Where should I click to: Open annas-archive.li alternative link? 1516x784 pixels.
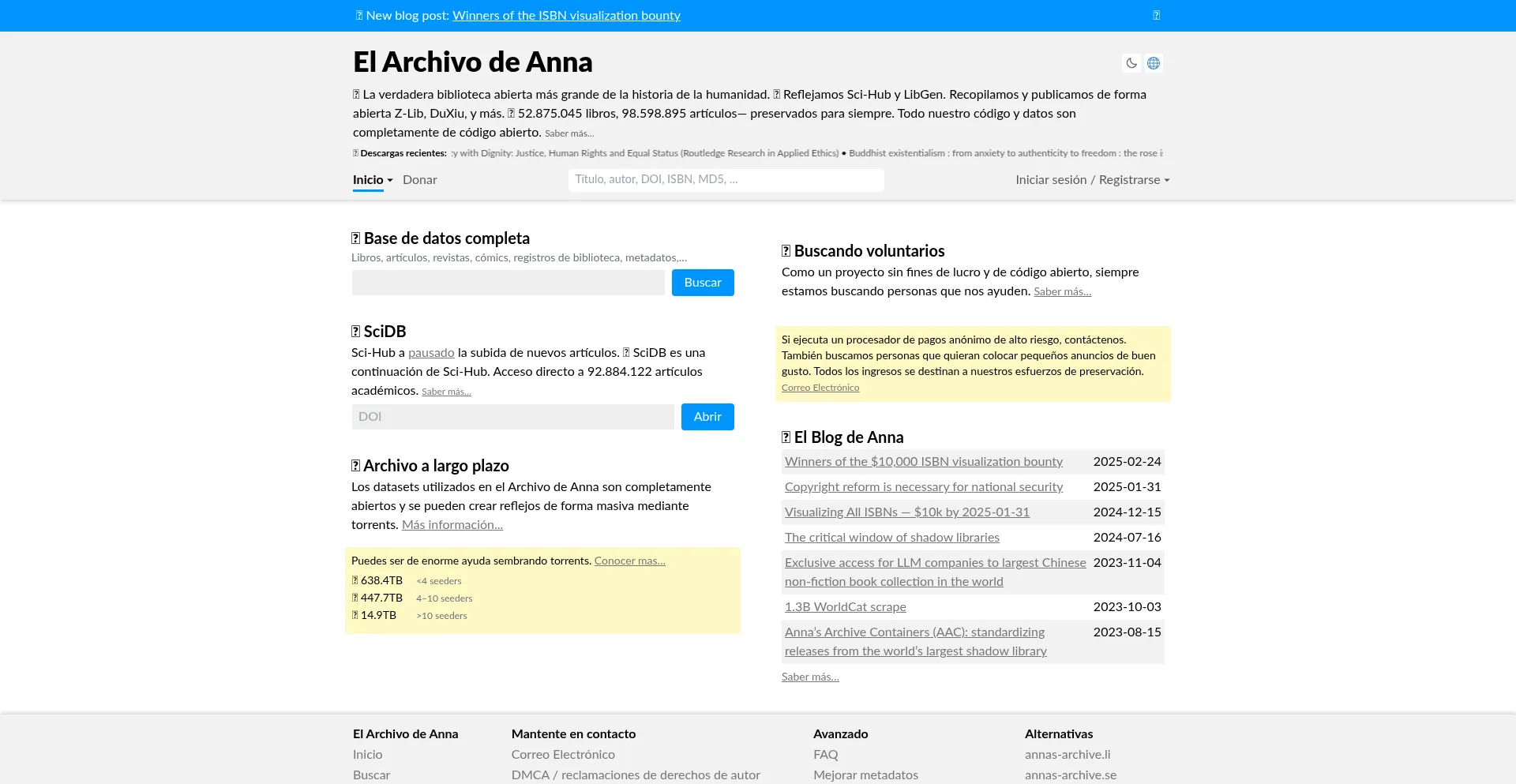(x=1068, y=755)
